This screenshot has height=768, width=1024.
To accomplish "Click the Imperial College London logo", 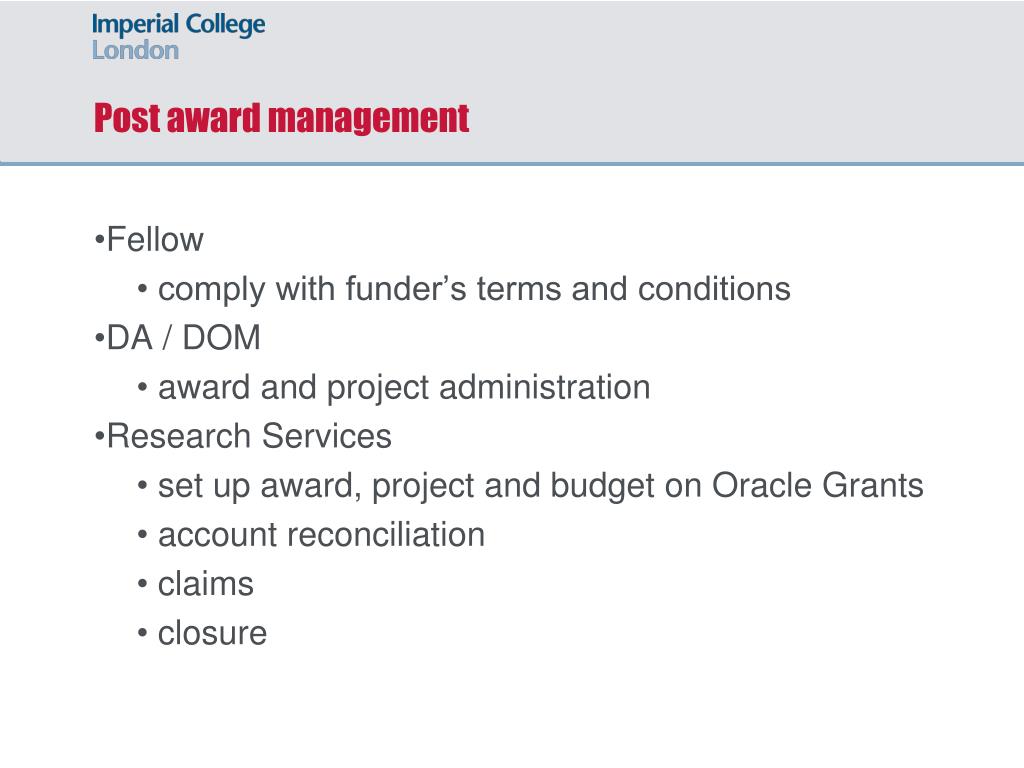I will 178,37.
